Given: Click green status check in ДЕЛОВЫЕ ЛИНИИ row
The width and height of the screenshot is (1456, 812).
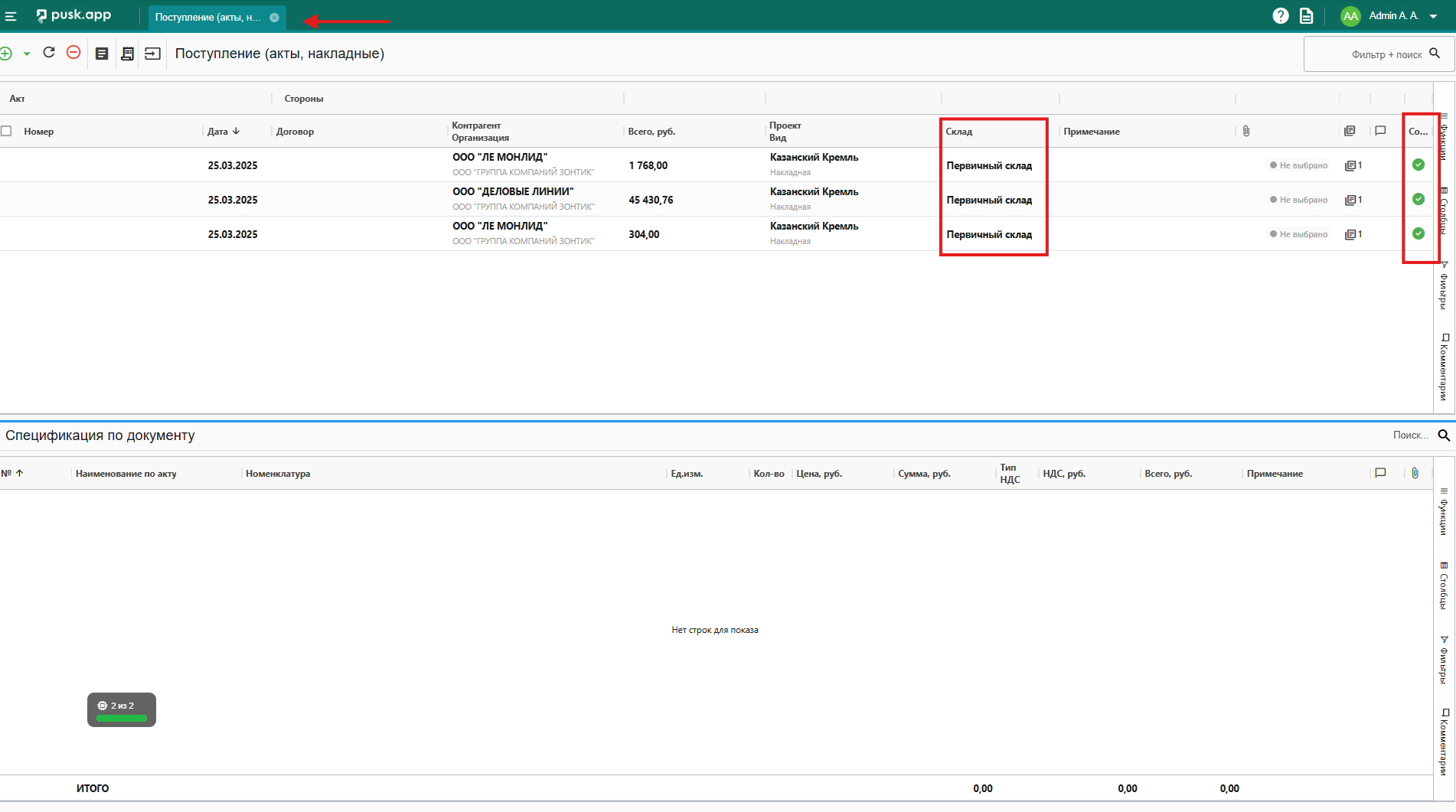Looking at the screenshot, I should 1418,199.
